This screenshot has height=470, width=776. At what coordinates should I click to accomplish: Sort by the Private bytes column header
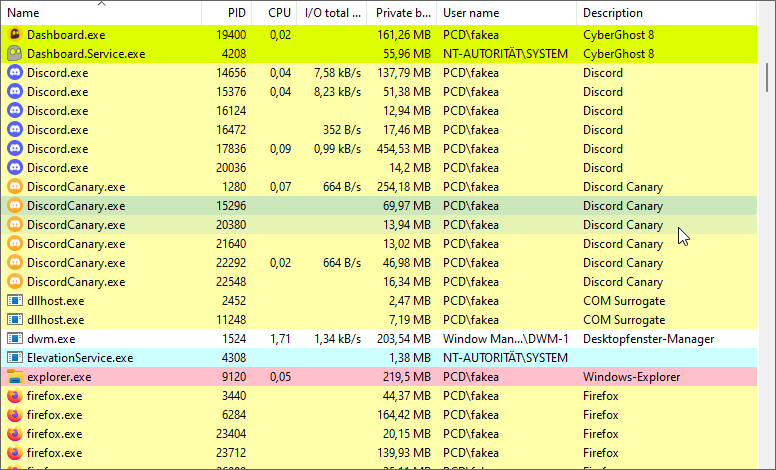pos(403,13)
